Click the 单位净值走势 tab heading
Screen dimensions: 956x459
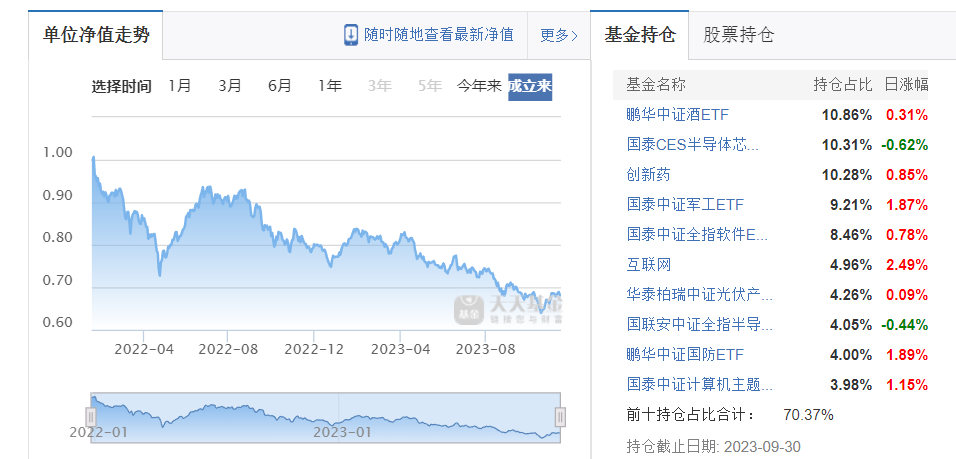96,35
